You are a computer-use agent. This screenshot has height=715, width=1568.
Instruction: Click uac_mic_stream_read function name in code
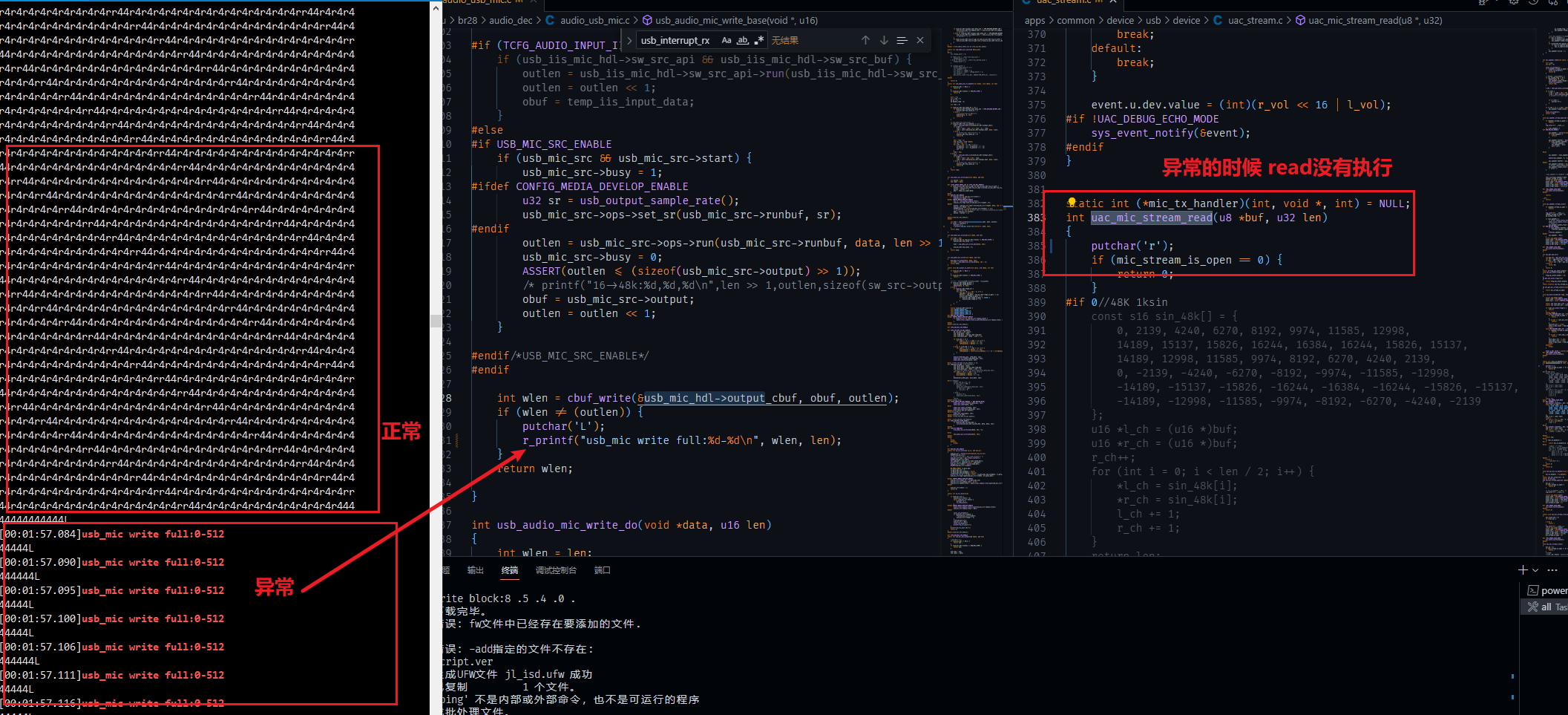(x=1152, y=218)
